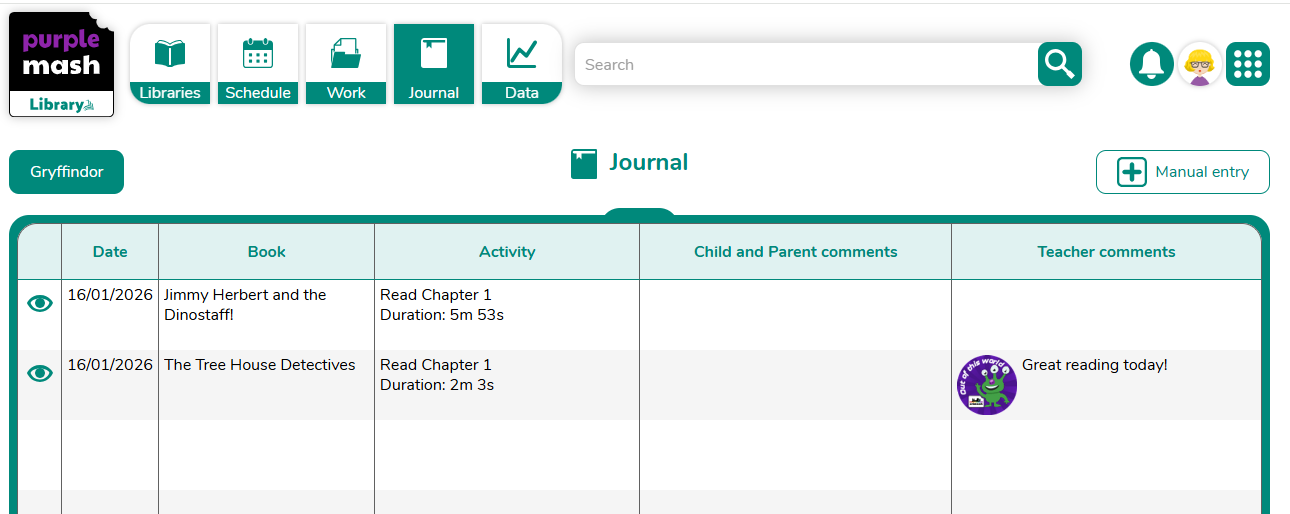Focus the Search input field
This screenshot has height=514, width=1290.
coord(806,65)
